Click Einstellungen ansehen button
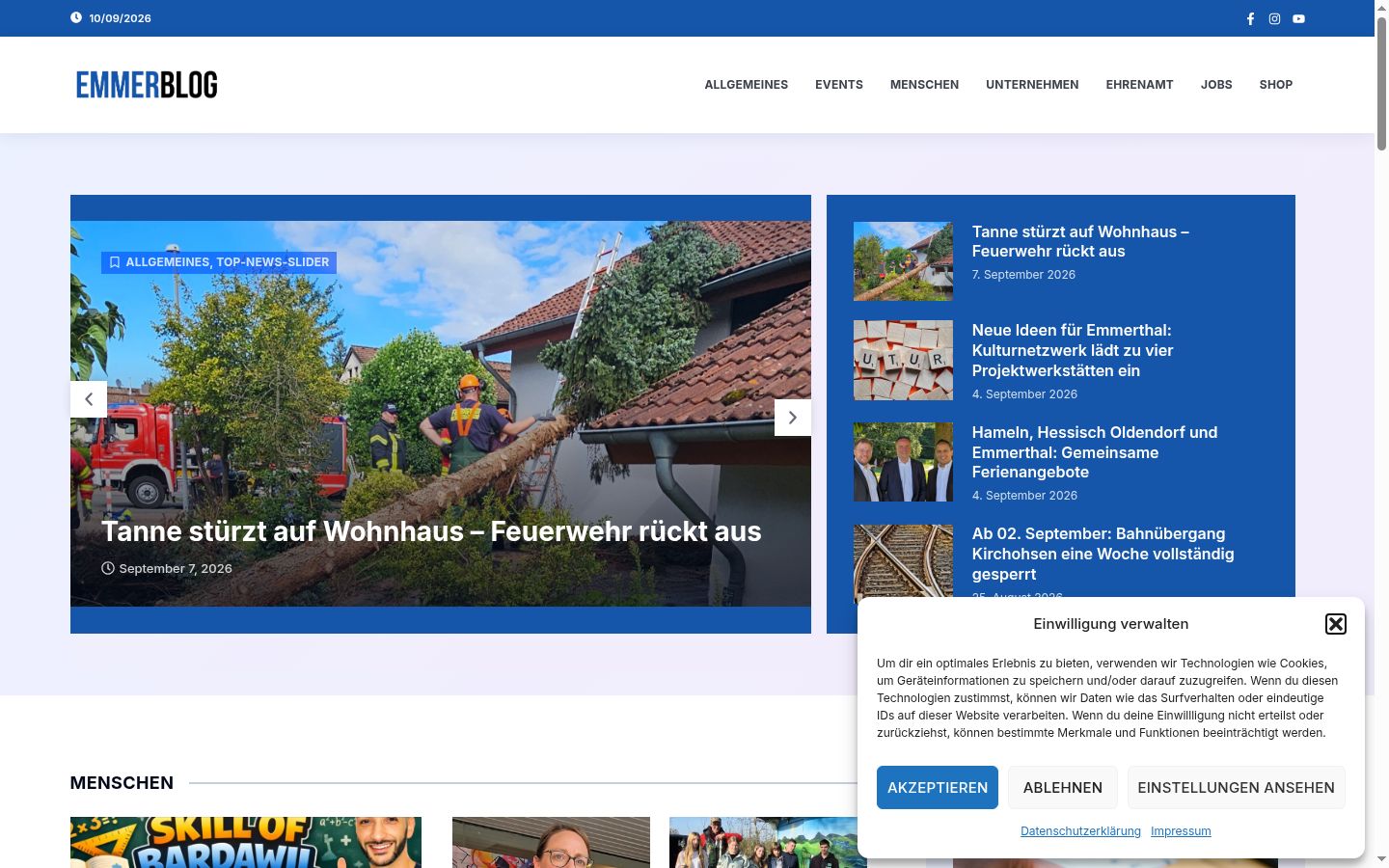The width and height of the screenshot is (1389, 868). [1237, 788]
